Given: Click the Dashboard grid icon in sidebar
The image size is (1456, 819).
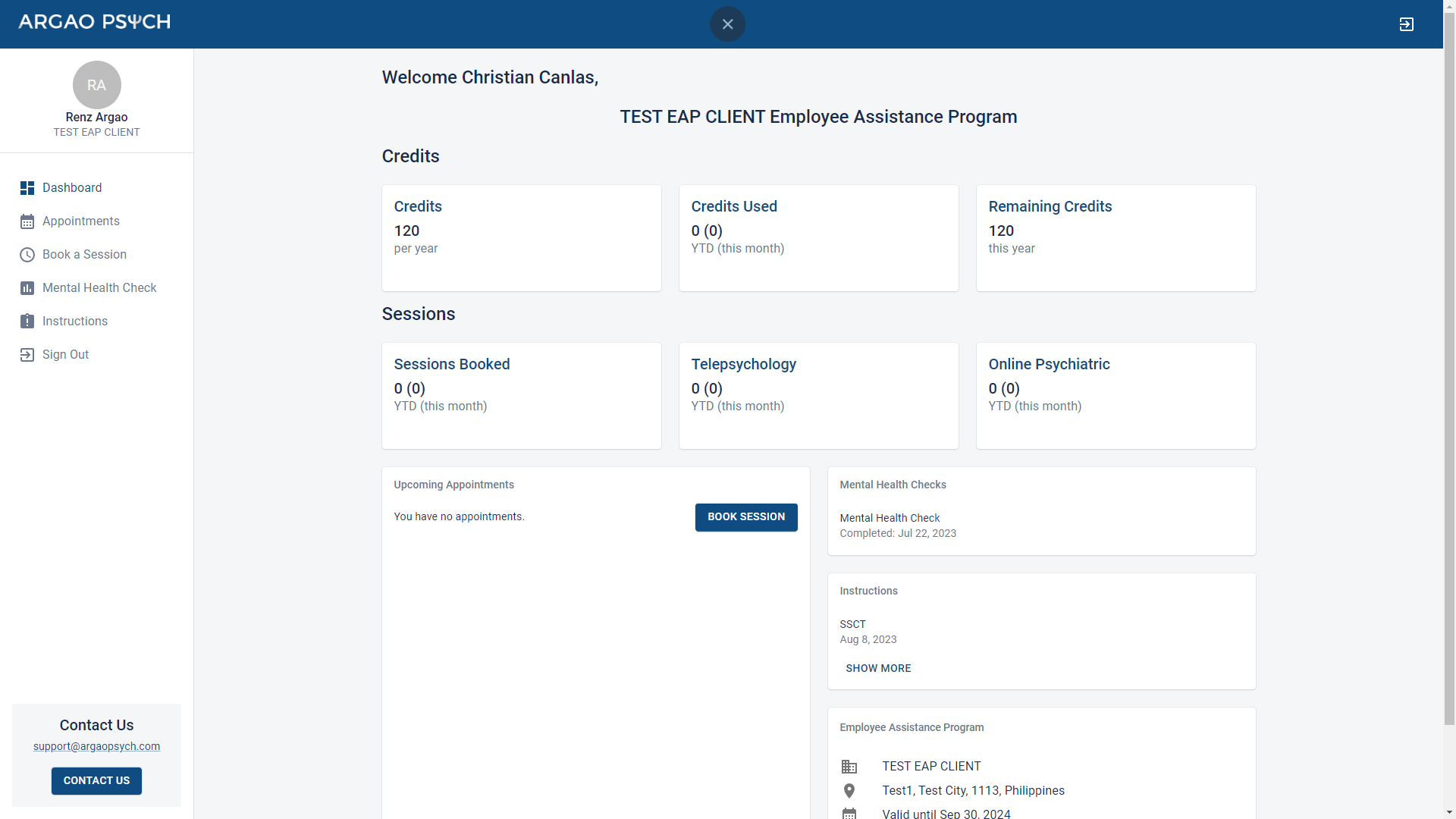Looking at the screenshot, I should 27,188.
